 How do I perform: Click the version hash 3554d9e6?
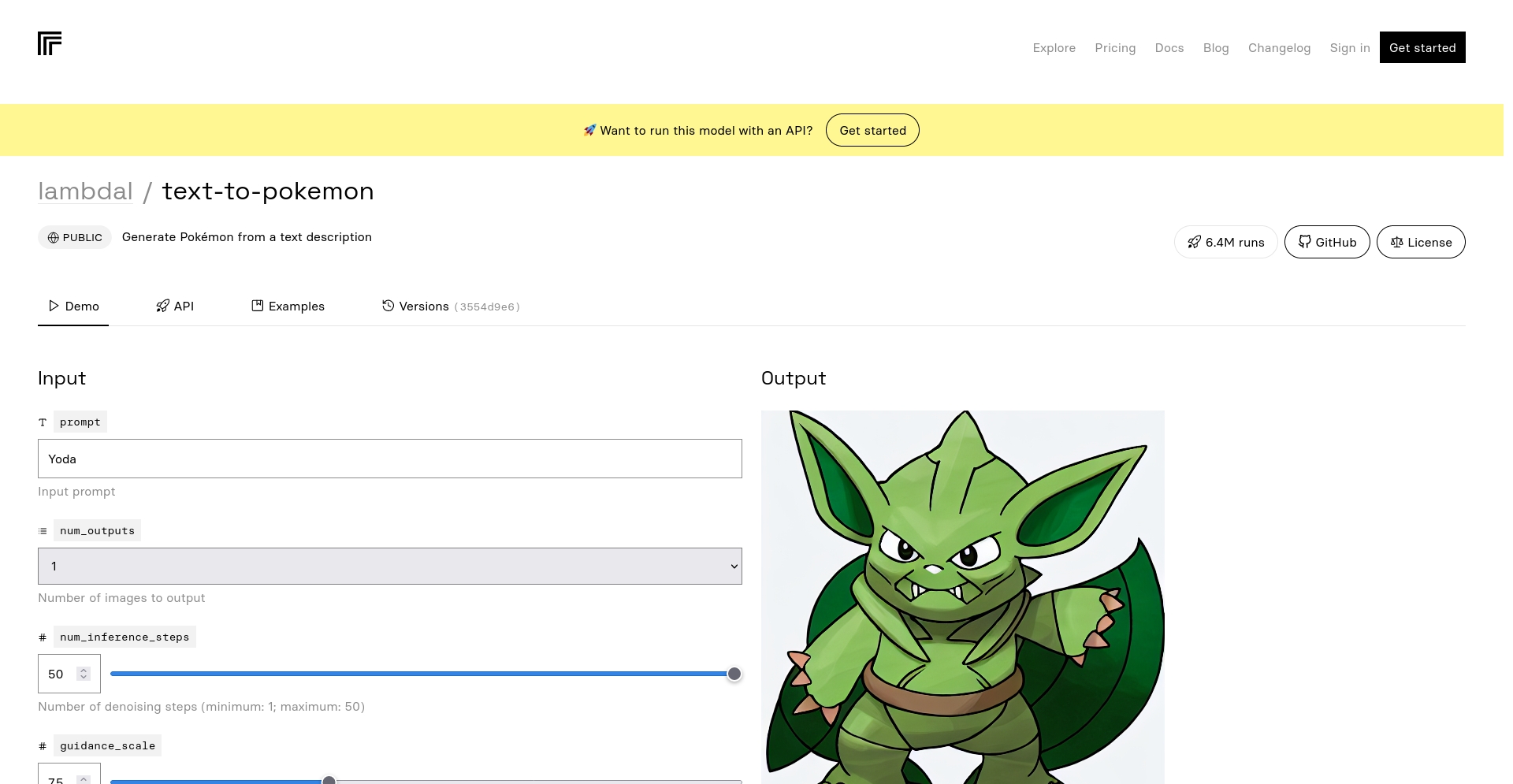coord(487,307)
